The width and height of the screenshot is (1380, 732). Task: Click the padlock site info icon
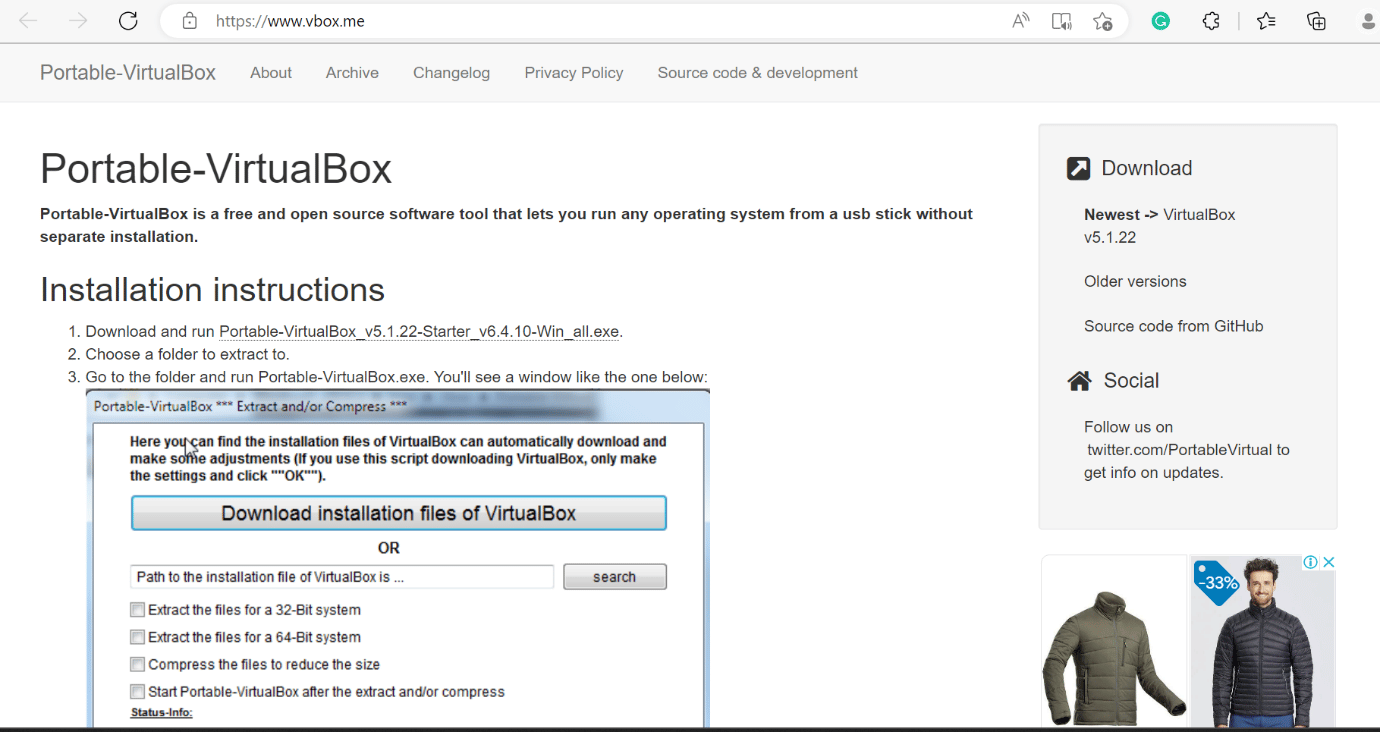pos(190,21)
